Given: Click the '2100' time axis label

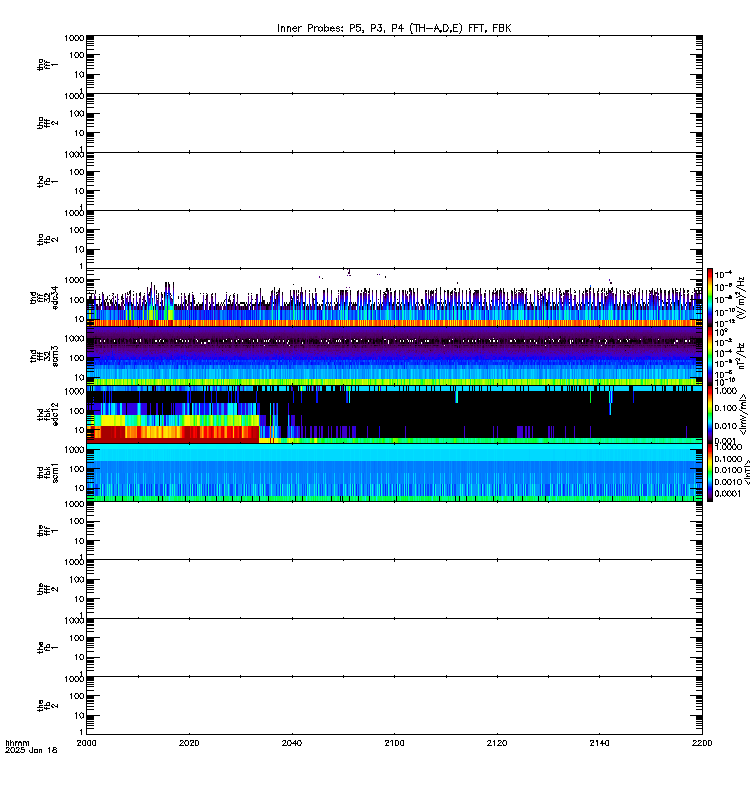Looking at the screenshot, I should point(394,743).
